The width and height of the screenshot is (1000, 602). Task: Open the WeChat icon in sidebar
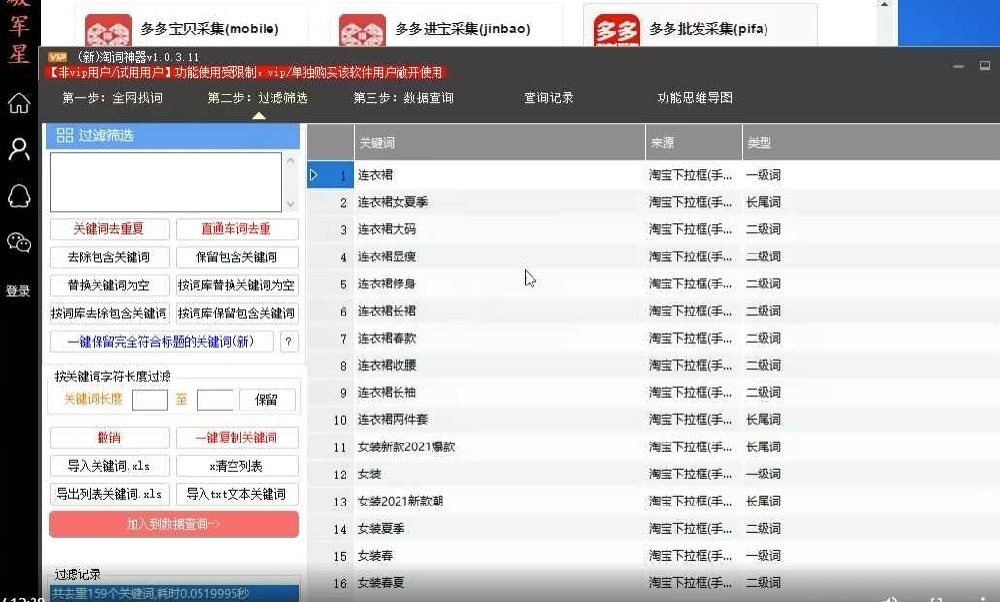18,242
